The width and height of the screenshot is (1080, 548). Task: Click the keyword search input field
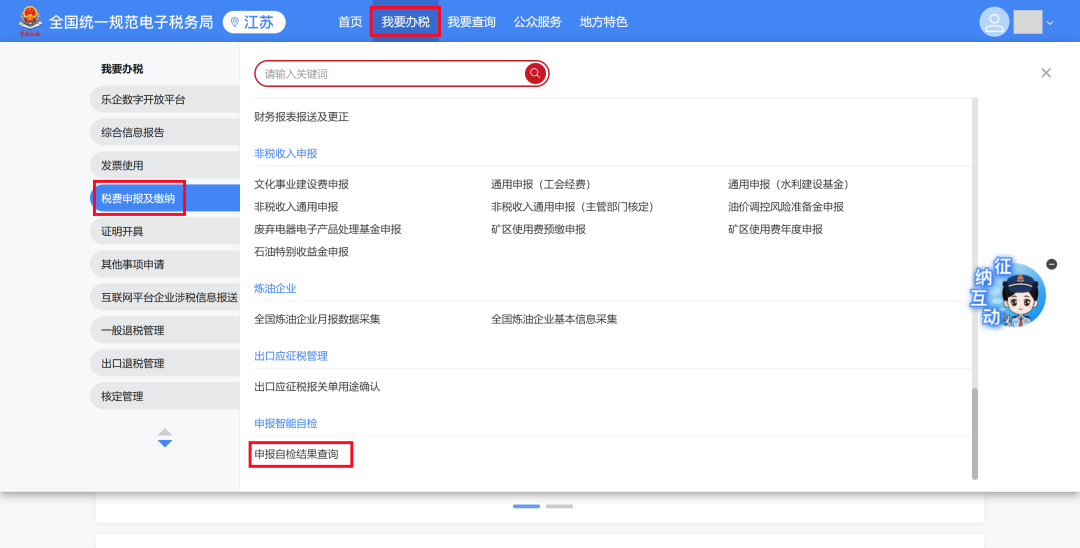pos(390,73)
